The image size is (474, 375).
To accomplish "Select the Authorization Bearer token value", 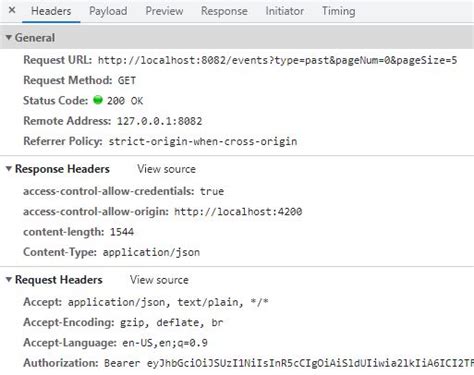I will (x=289, y=363).
